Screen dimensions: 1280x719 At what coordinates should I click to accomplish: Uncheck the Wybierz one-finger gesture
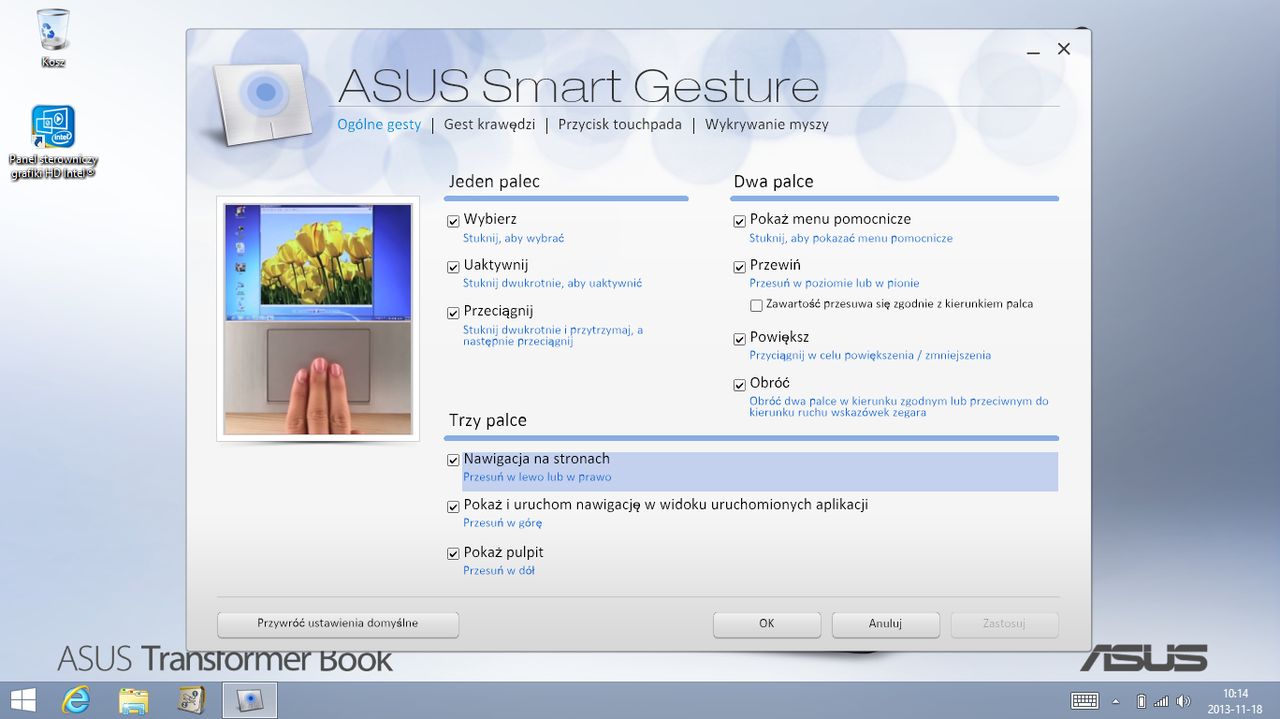(453, 221)
